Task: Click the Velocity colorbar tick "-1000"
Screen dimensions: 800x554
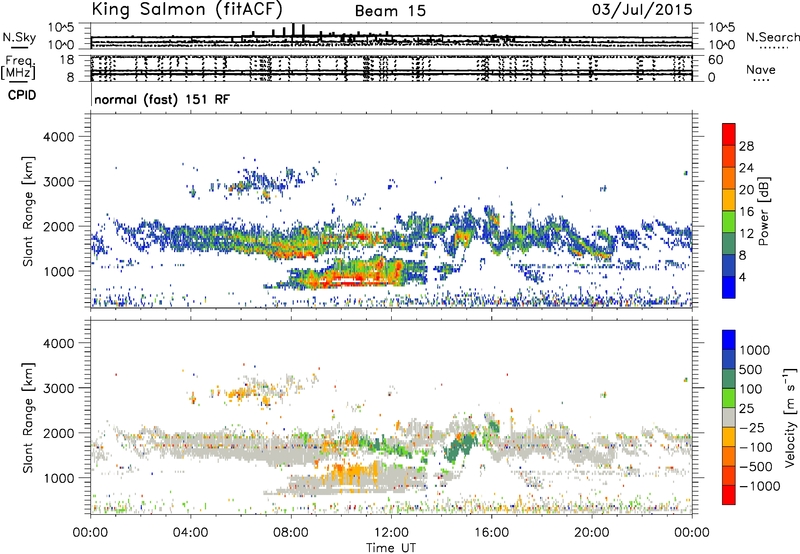Action: [759, 486]
